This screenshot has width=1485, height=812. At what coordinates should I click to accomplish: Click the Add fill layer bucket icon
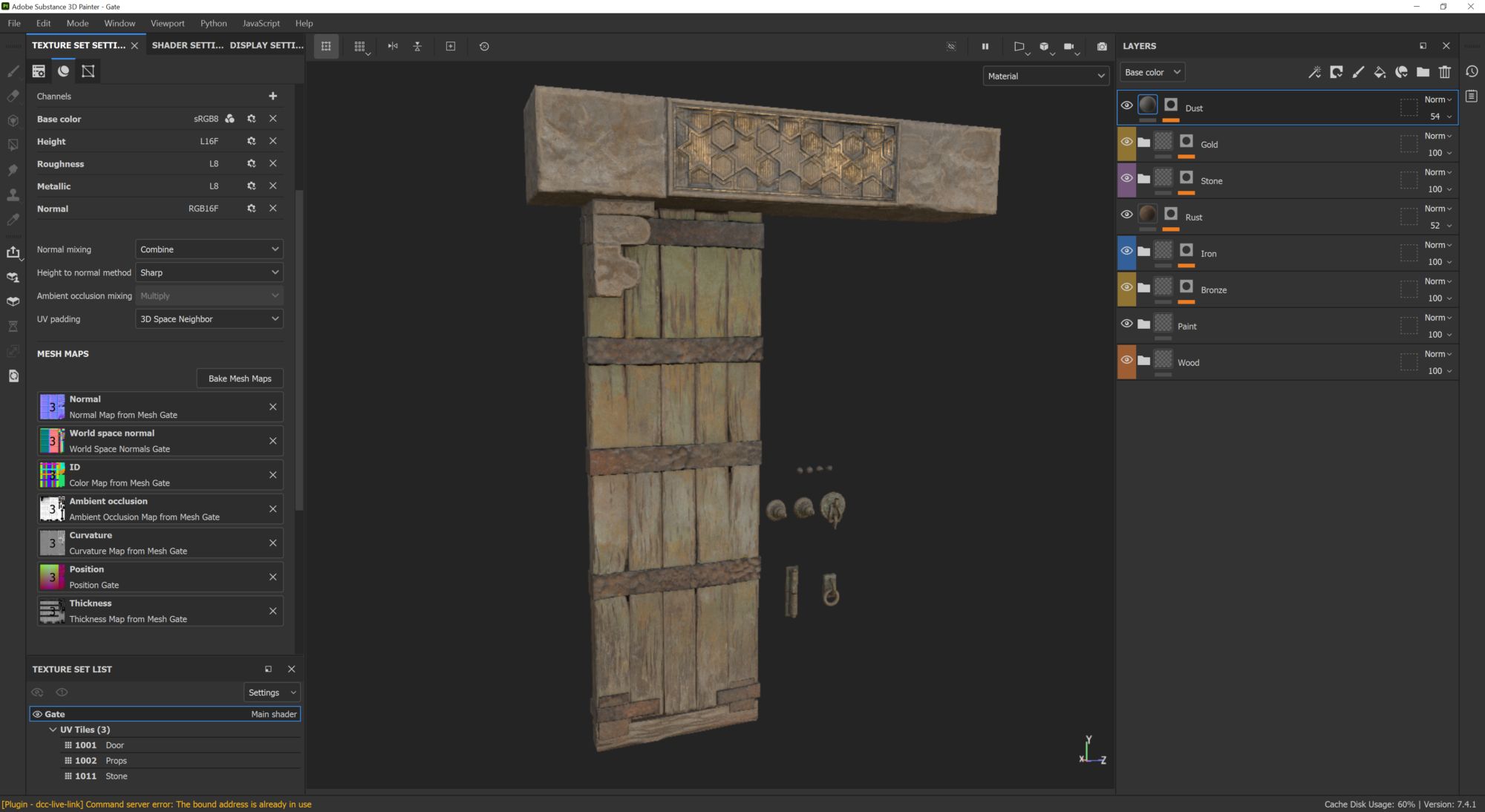tap(1380, 72)
